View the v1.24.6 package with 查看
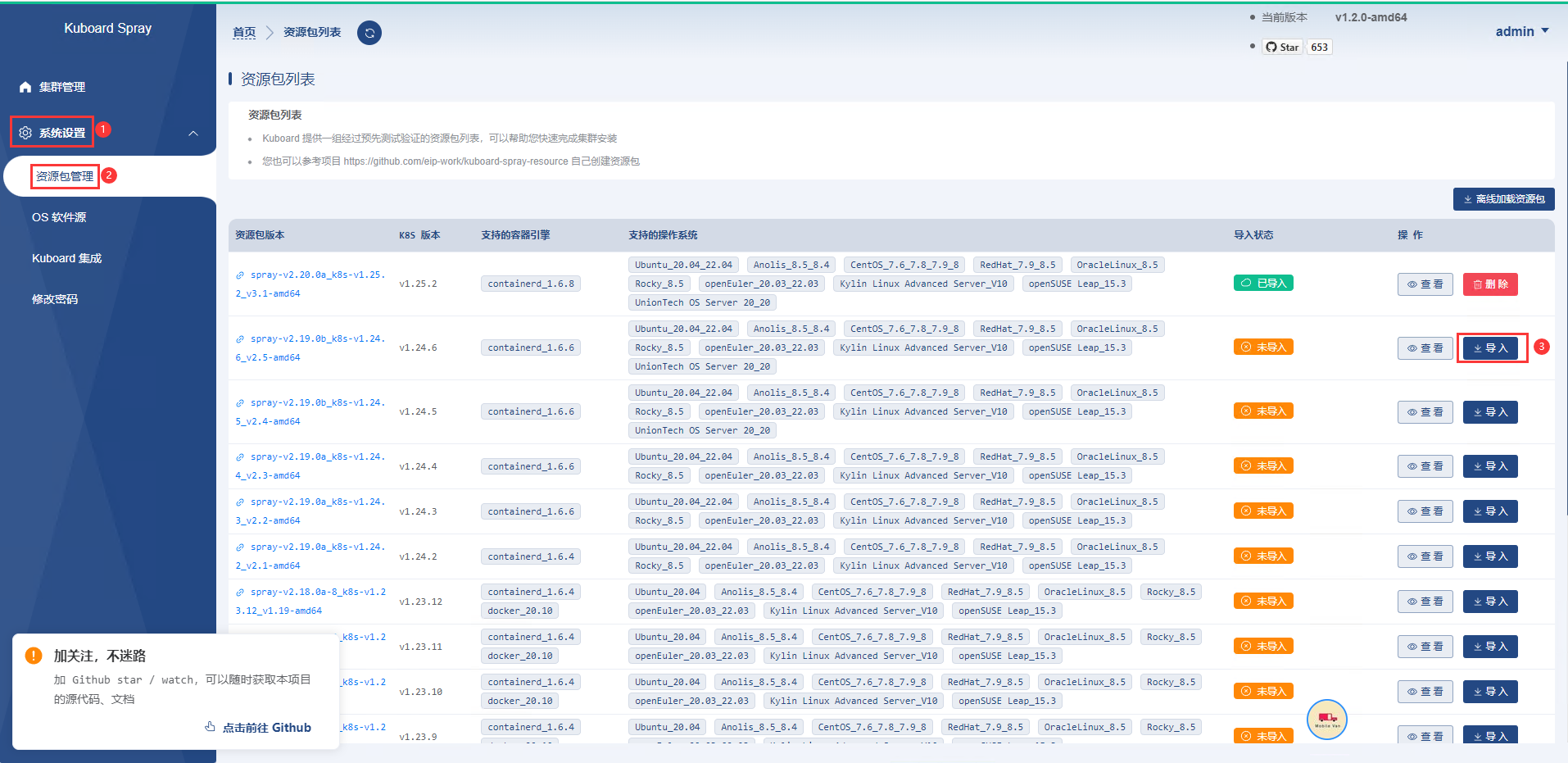This screenshot has height=763, width=1568. [x=1425, y=348]
